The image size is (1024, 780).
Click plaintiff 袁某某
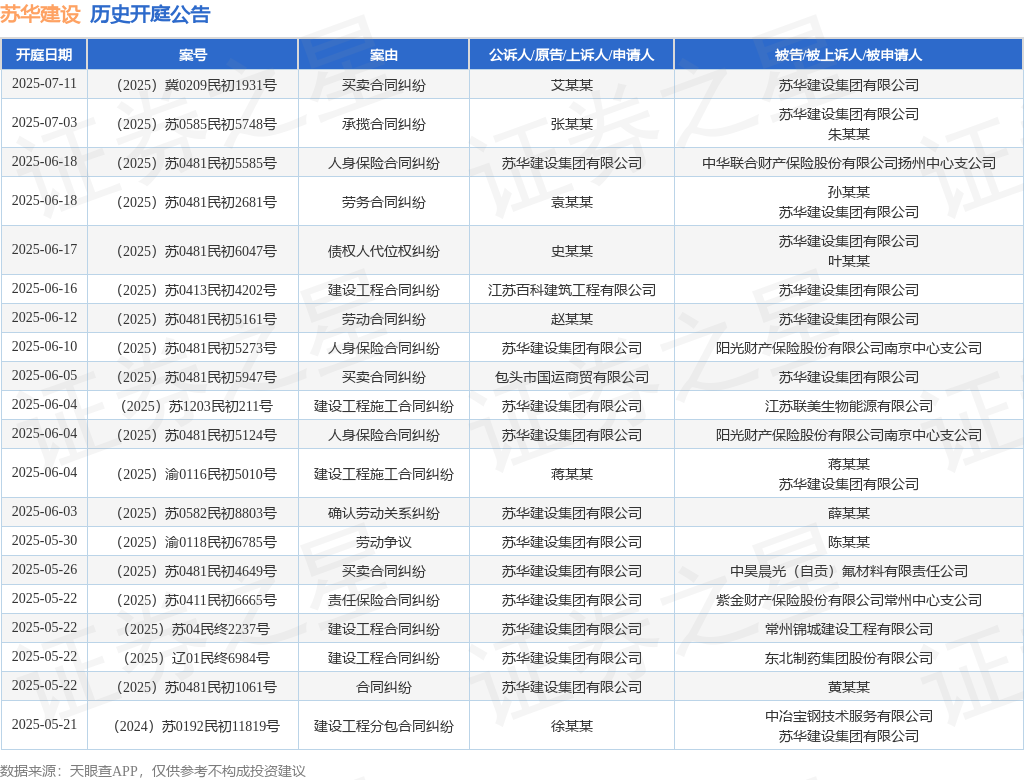(x=571, y=203)
